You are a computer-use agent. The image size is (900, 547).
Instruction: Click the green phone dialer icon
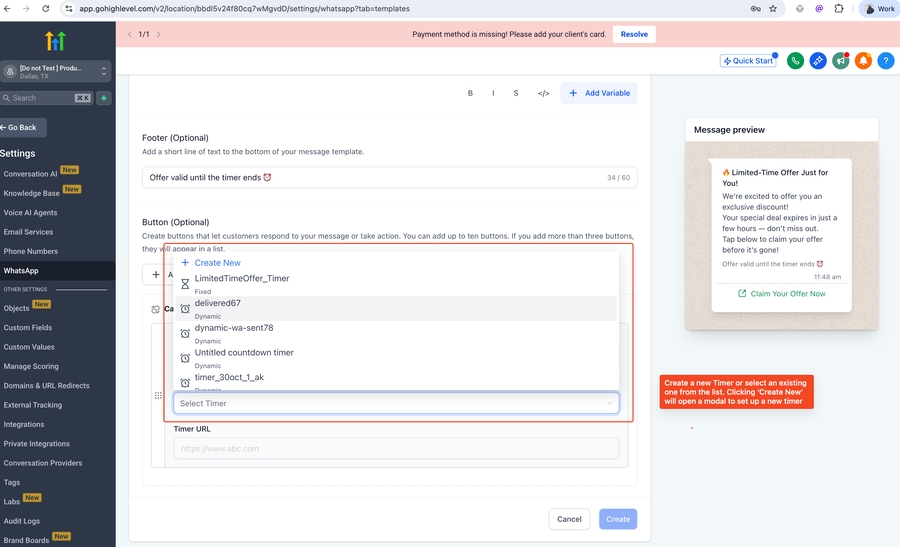(x=795, y=61)
